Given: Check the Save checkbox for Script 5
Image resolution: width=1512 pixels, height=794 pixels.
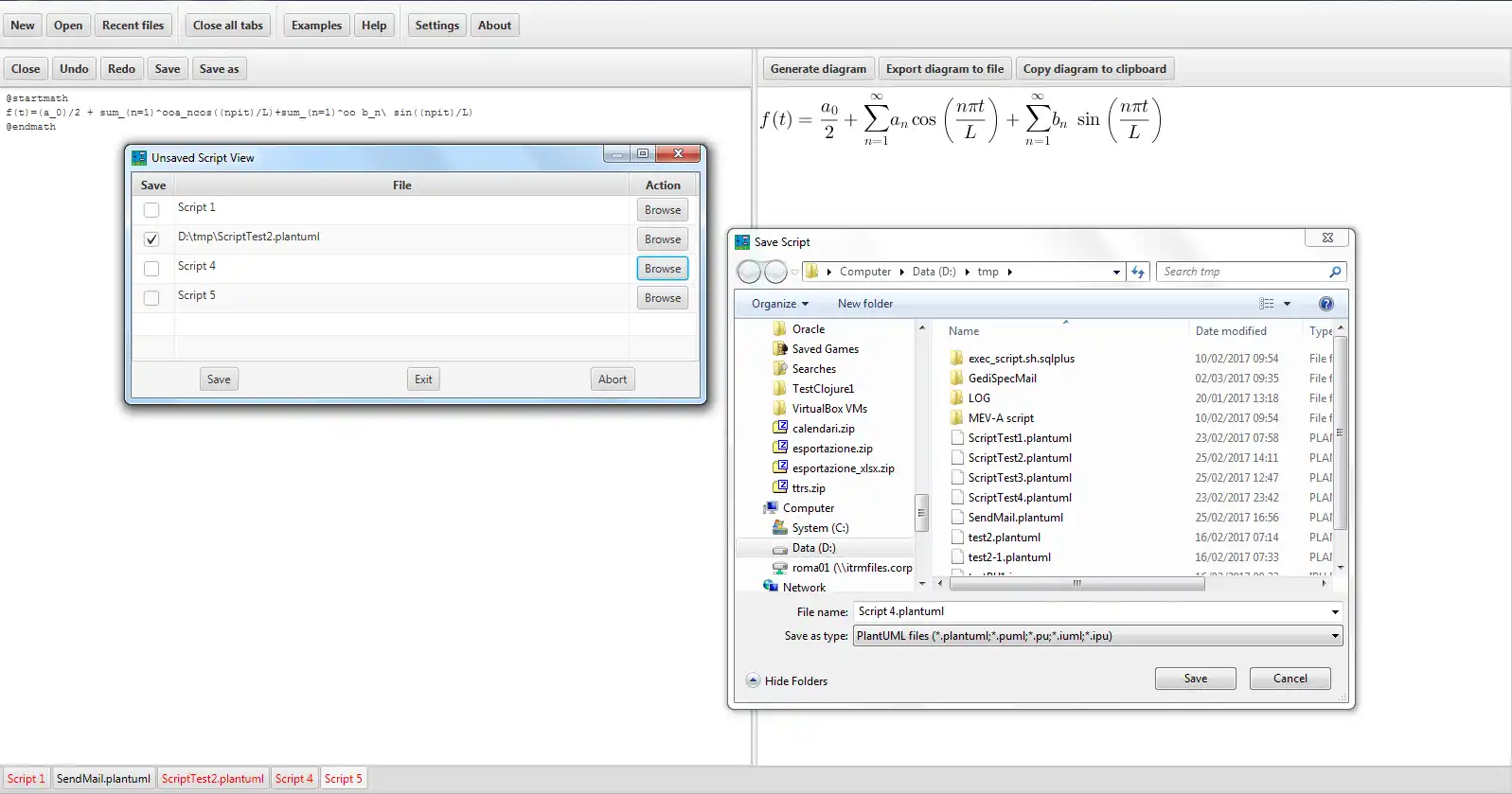Looking at the screenshot, I should pos(151,298).
